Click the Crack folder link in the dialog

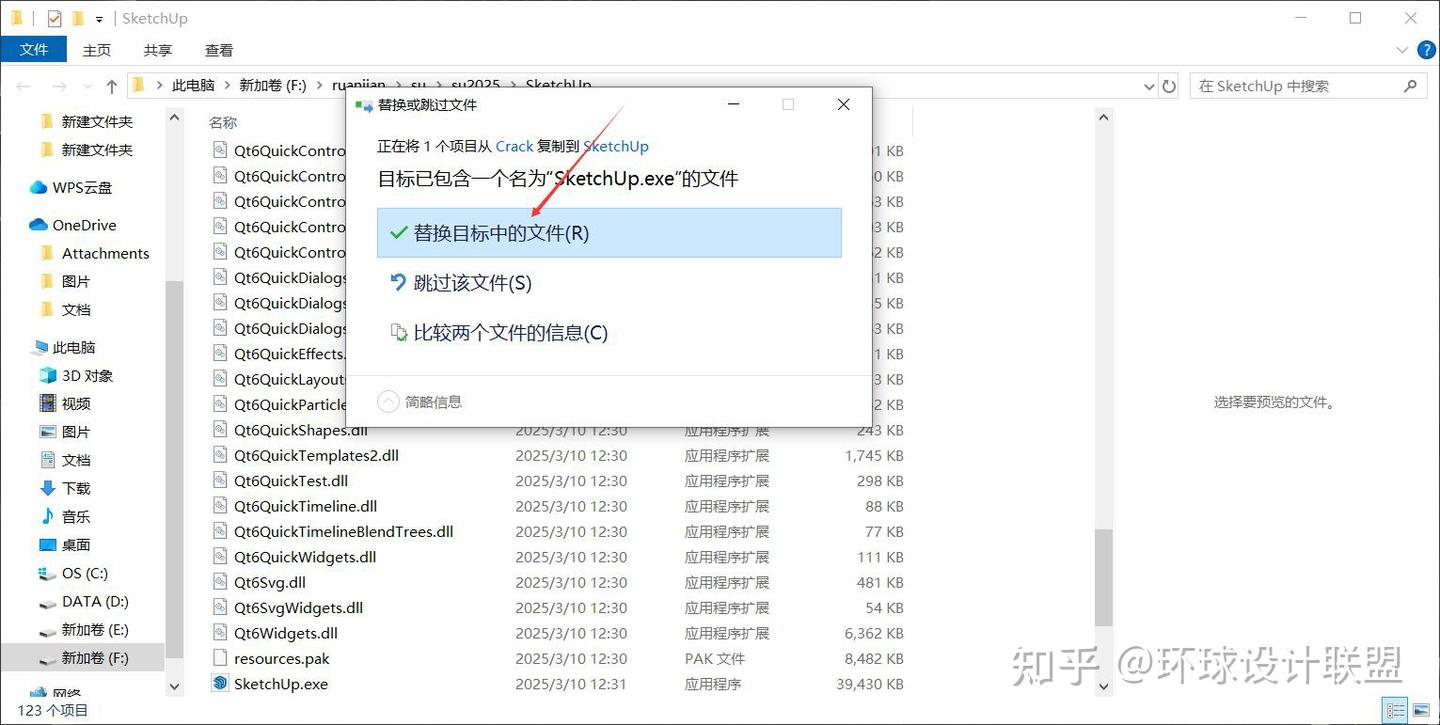(x=514, y=146)
